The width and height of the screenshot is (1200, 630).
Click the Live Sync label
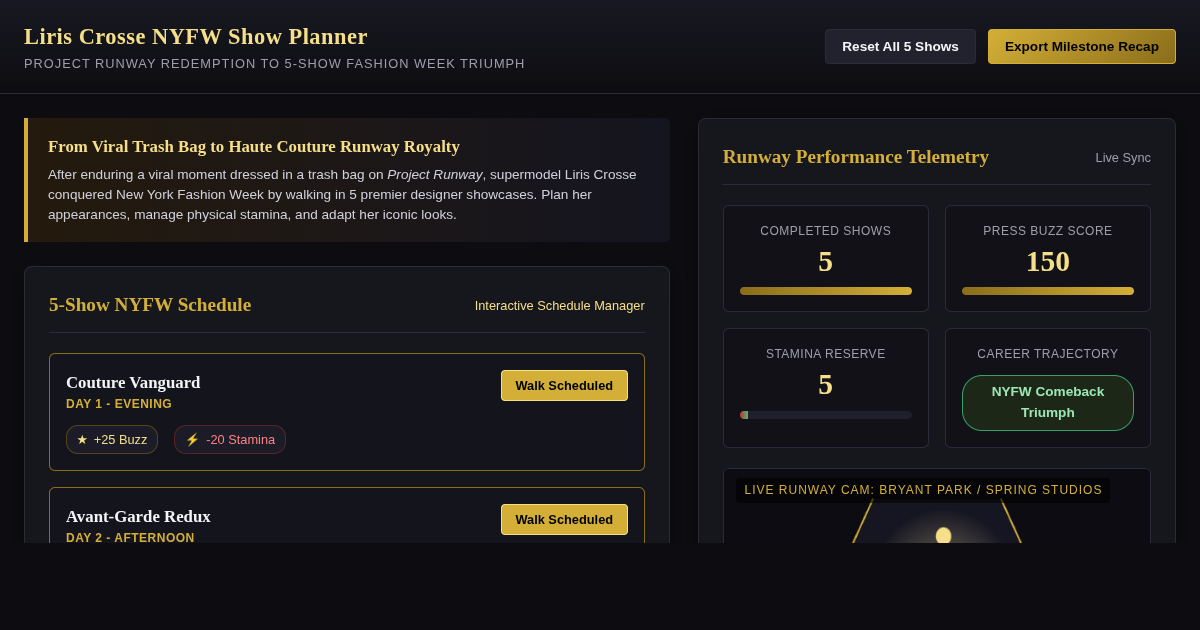1123,157
